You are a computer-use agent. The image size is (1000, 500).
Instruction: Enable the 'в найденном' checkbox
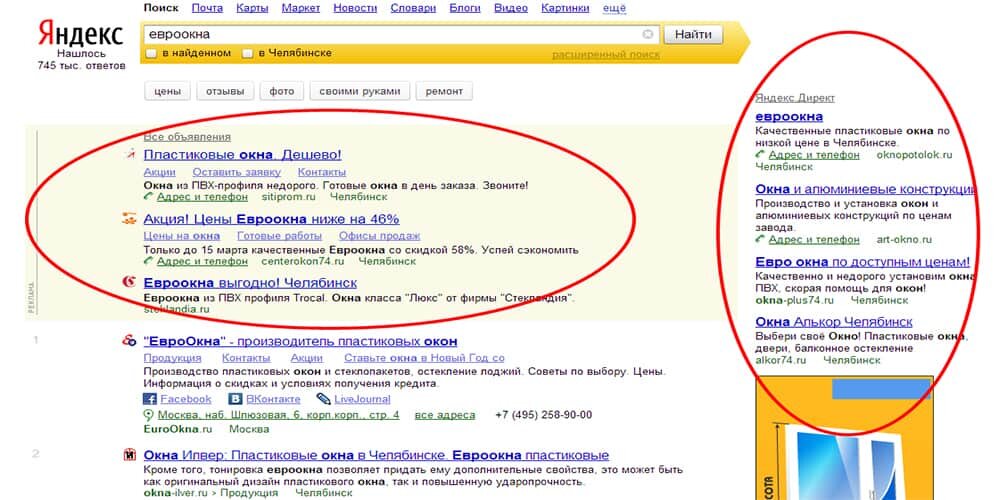click(151, 54)
